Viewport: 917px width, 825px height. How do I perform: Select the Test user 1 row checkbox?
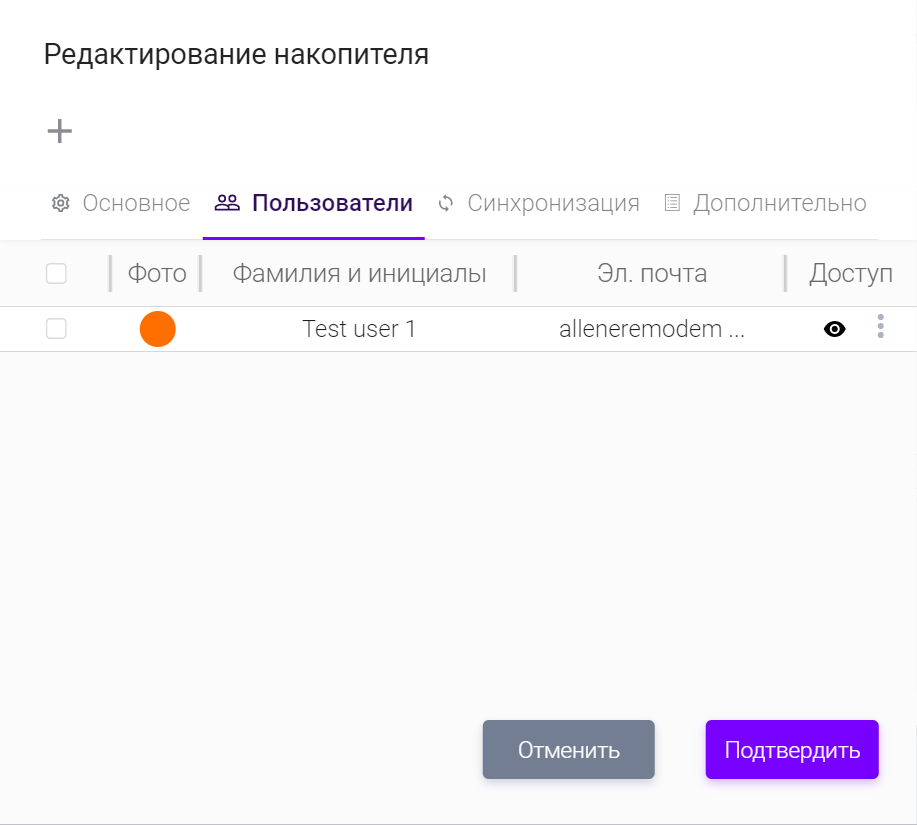[56, 329]
